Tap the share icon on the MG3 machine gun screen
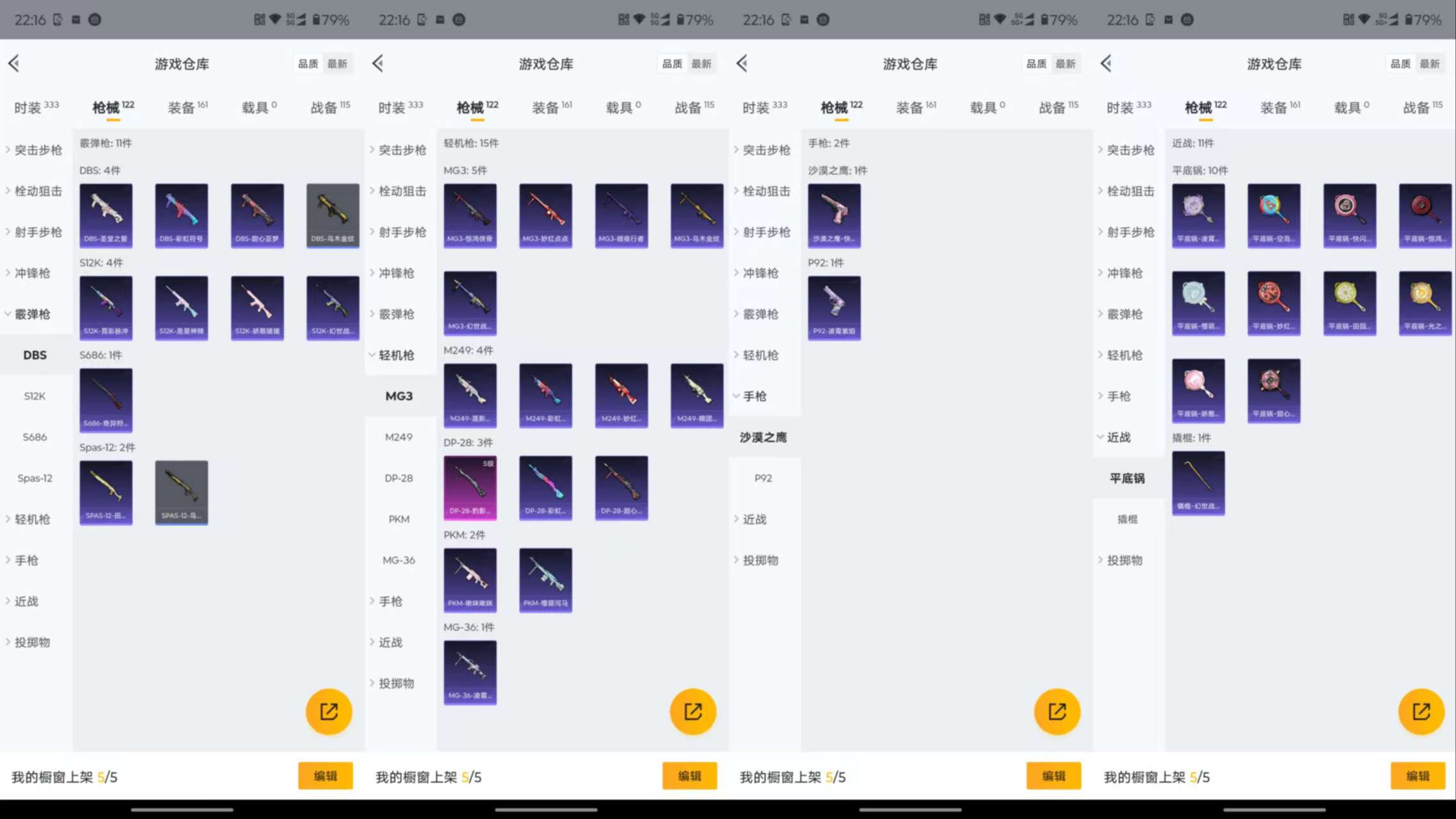Viewport: 1456px width, 819px height. coord(692,711)
